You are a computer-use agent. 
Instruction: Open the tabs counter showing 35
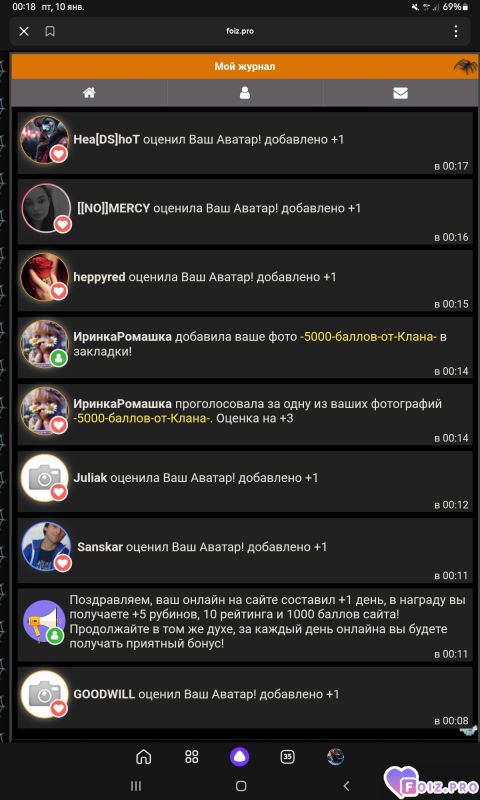coord(288,757)
